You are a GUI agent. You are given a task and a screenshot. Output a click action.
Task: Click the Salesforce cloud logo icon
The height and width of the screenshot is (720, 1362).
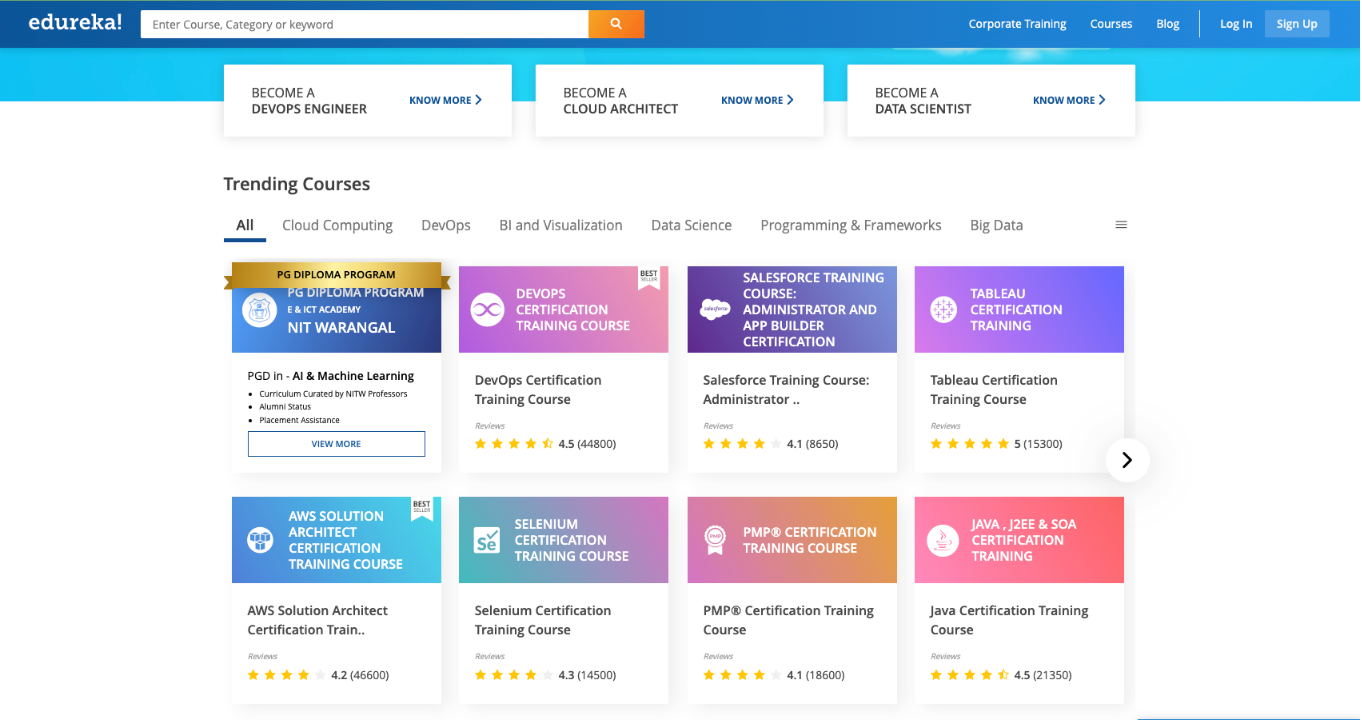(716, 310)
